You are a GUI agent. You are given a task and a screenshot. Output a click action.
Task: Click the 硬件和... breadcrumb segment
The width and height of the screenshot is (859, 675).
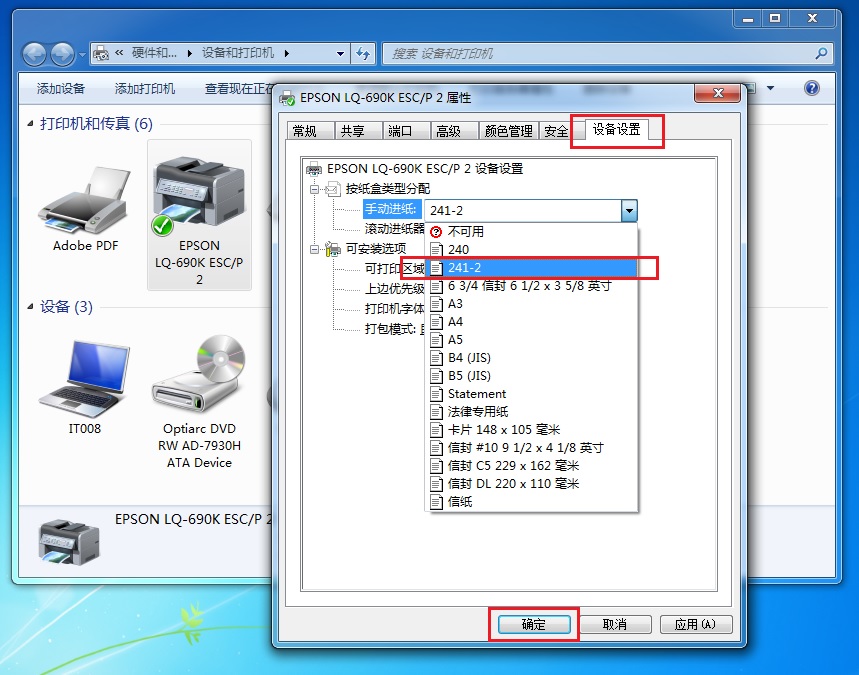coord(154,53)
